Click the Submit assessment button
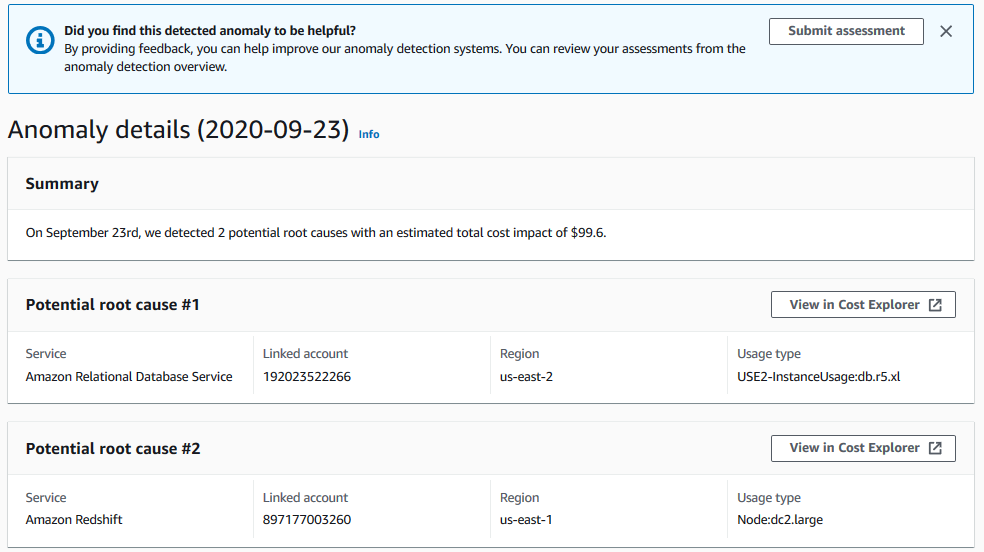This screenshot has height=552, width=984. [846, 31]
